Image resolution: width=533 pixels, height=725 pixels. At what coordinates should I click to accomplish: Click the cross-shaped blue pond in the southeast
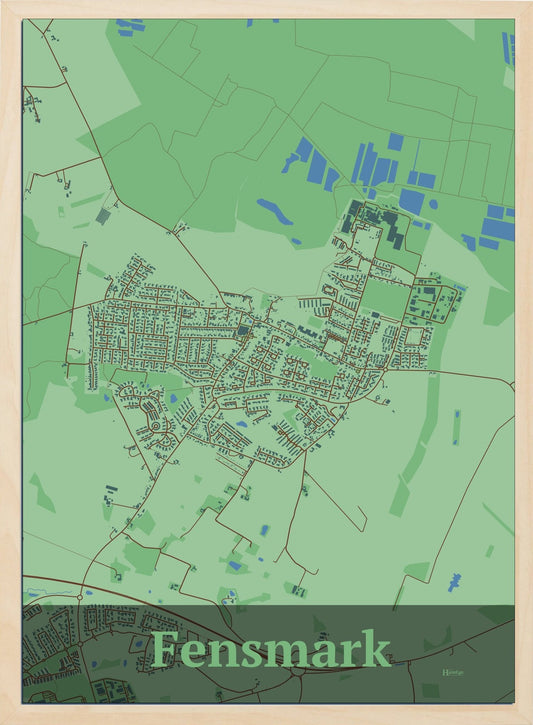click(x=454, y=582)
